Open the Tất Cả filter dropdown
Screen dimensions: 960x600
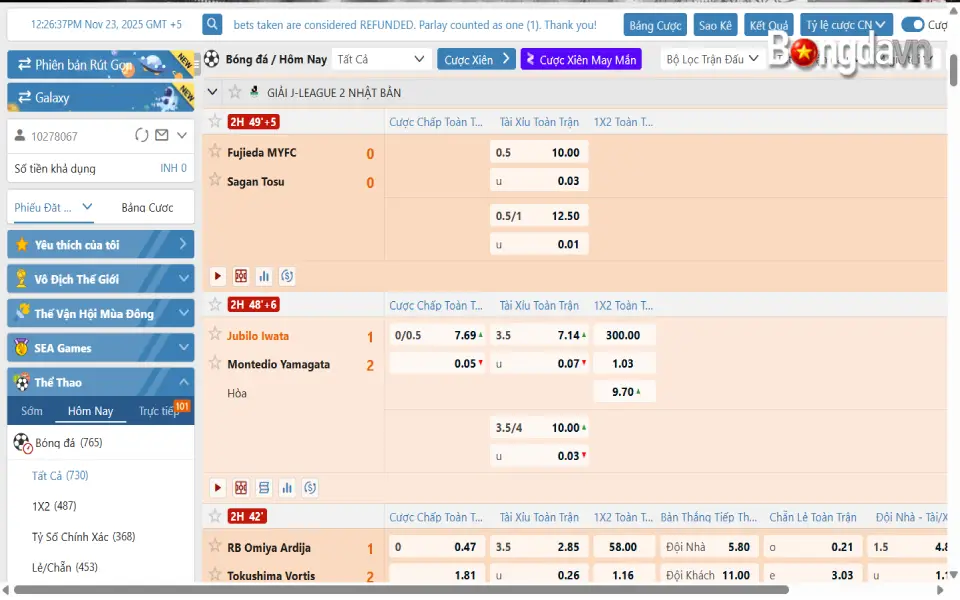click(380, 59)
